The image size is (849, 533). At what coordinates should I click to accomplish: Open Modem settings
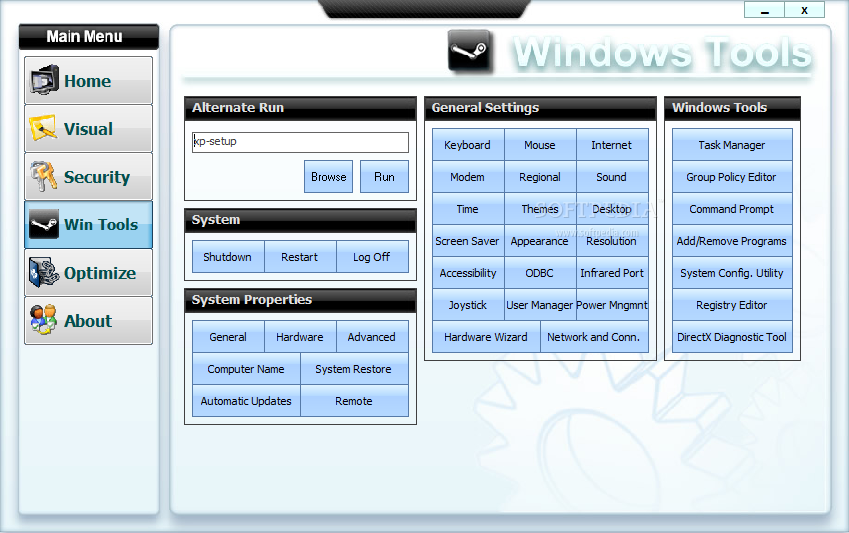point(468,177)
